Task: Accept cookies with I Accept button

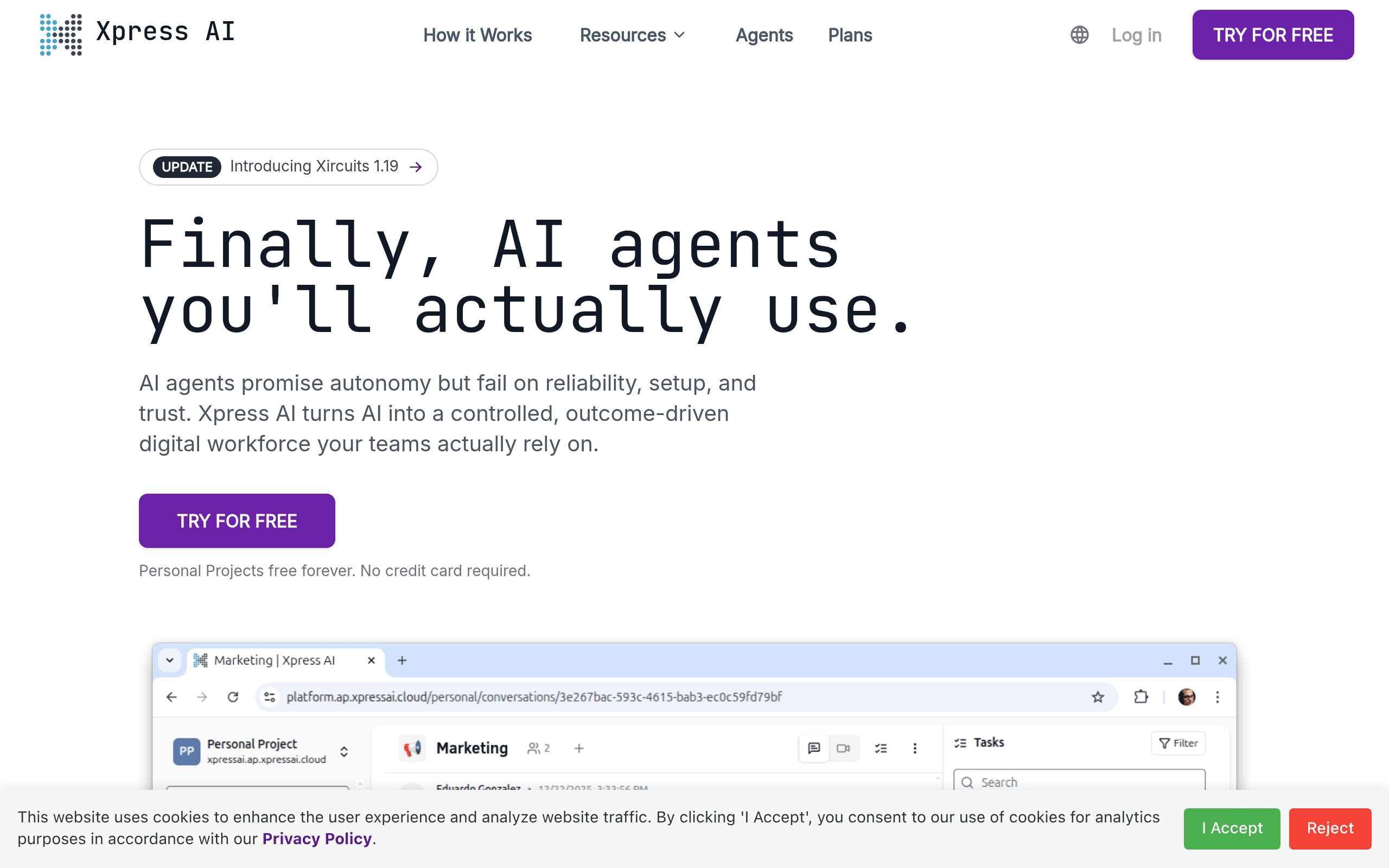Action: tap(1232, 828)
